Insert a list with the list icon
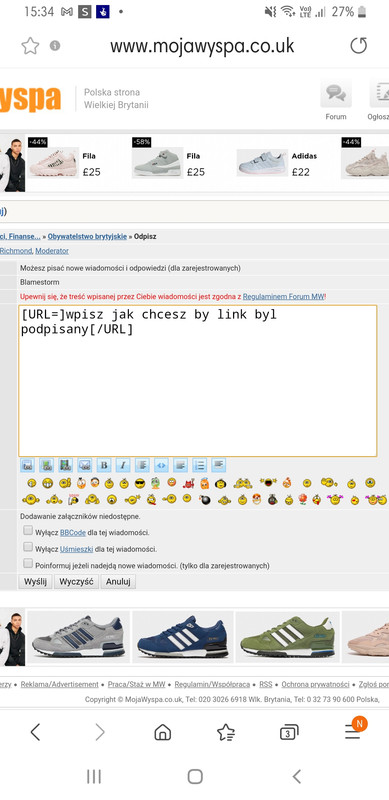 click(x=200, y=465)
